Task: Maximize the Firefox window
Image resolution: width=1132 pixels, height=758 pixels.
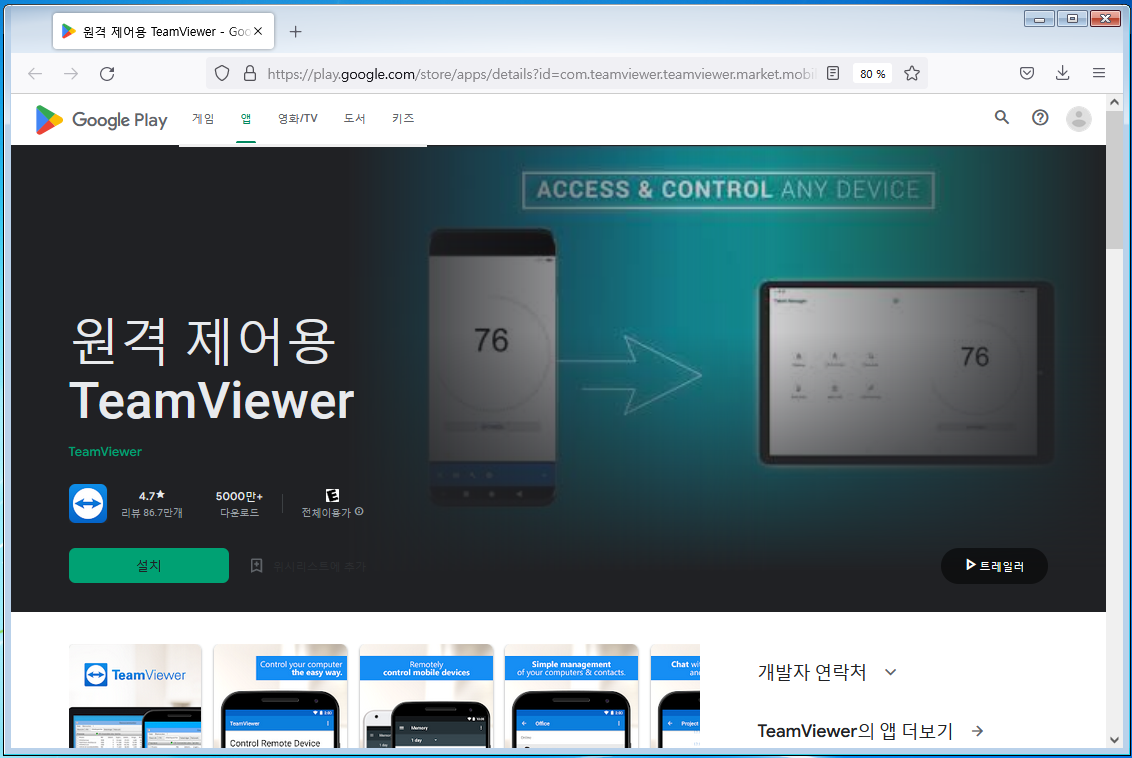Action: coord(1072,19)
